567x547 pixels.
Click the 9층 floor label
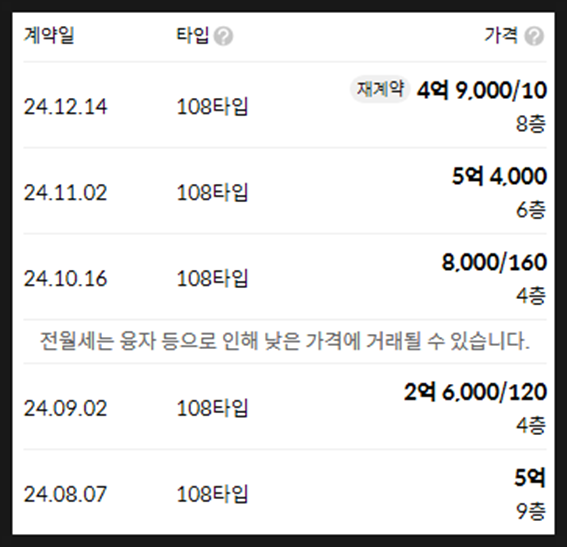pos(530,511)
